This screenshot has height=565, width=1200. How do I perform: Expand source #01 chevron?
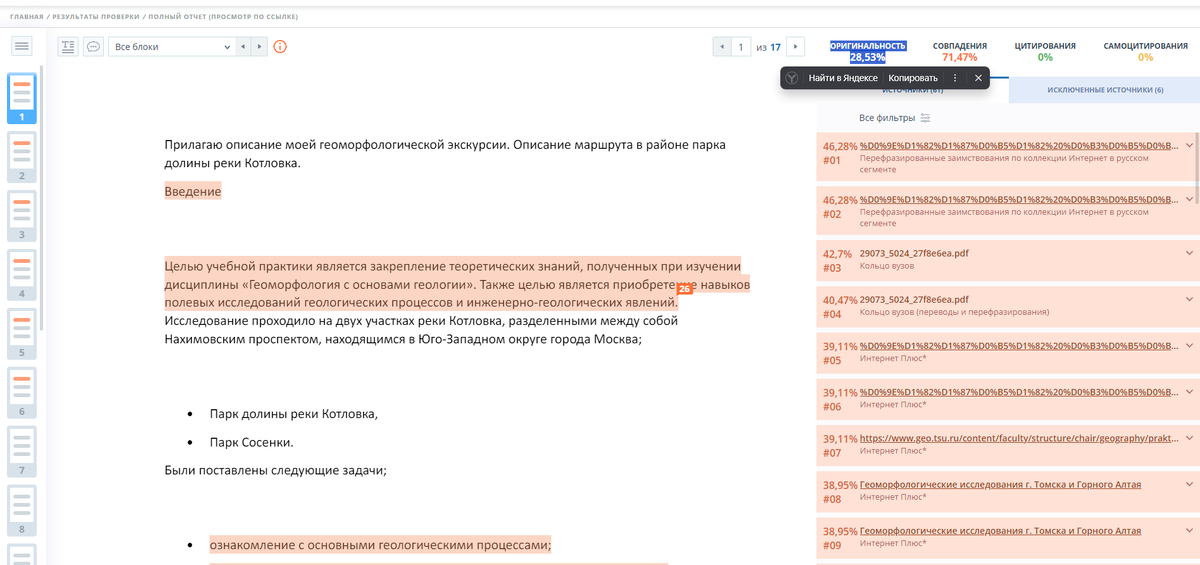point(1189,146)
